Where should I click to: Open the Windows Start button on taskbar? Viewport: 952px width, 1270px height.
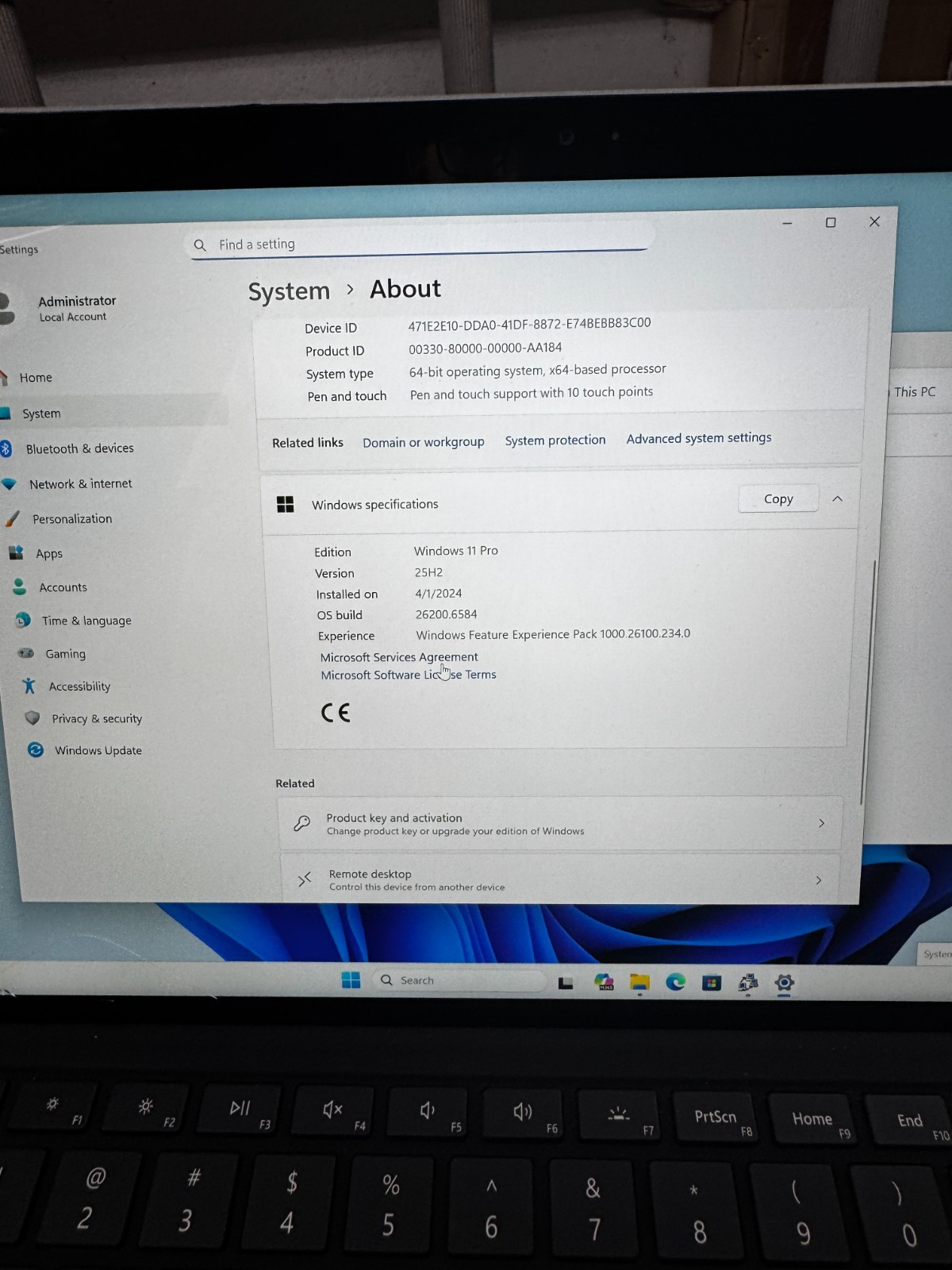(x=351, y=980)
